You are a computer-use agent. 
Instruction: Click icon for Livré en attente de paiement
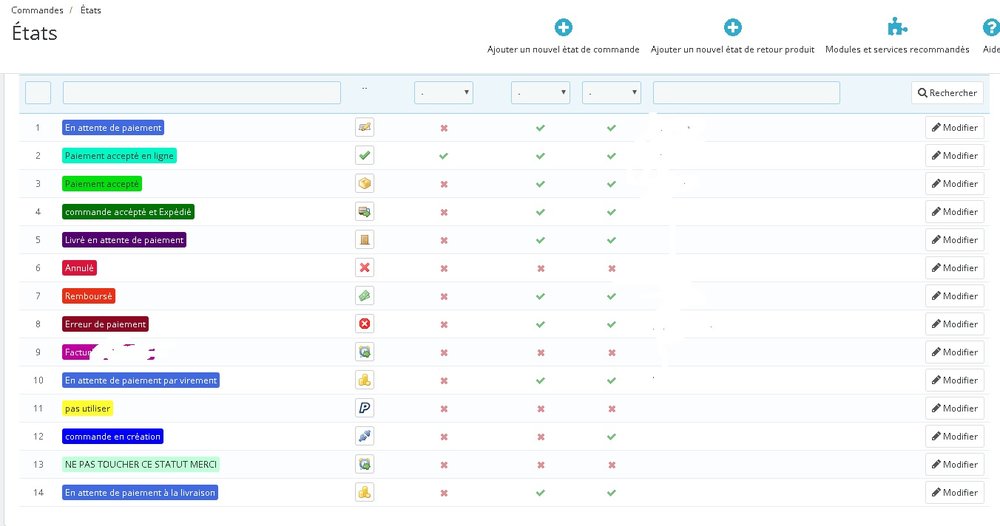364,240
